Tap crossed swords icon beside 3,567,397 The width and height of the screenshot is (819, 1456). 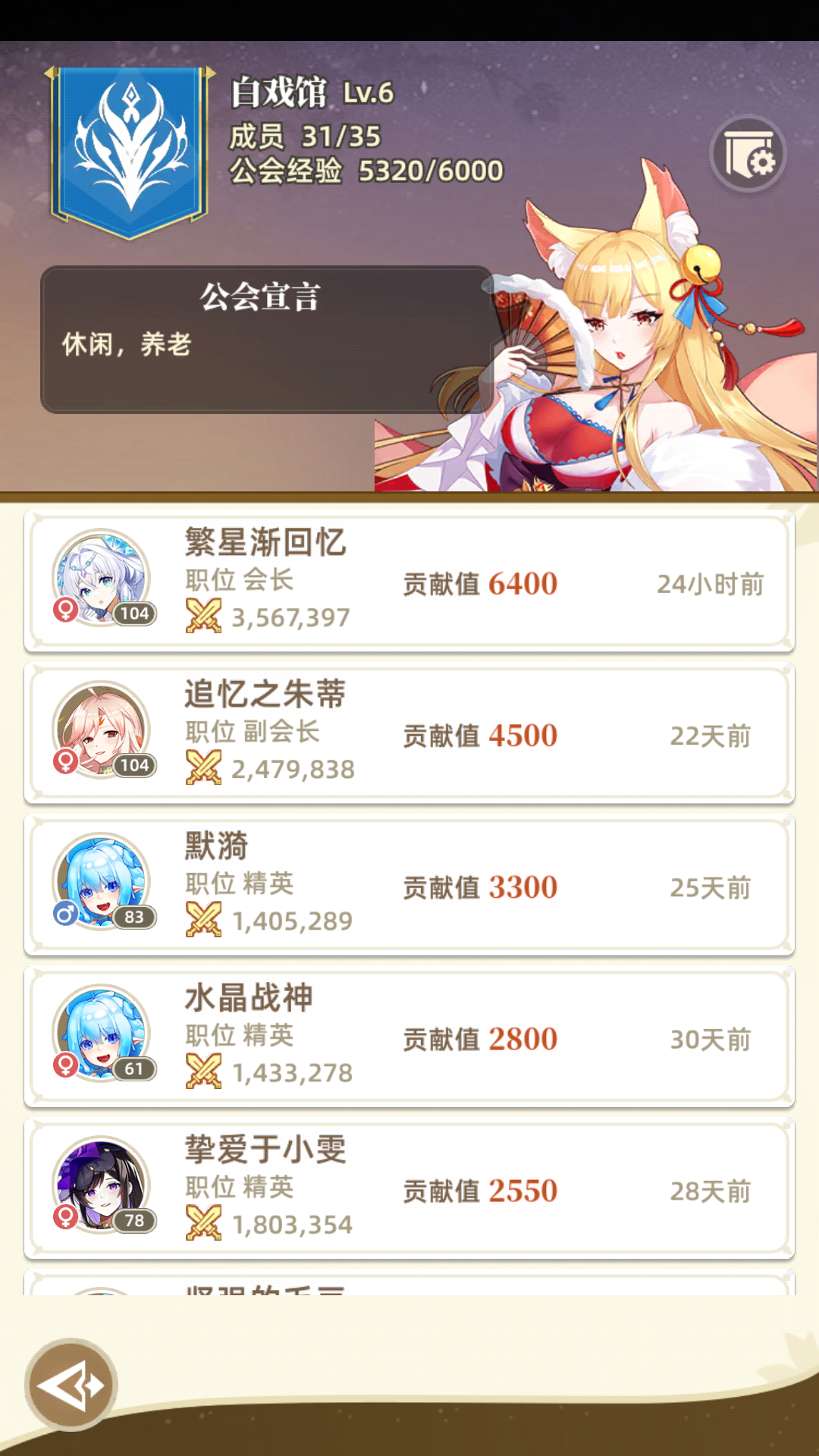click(203, 616)
